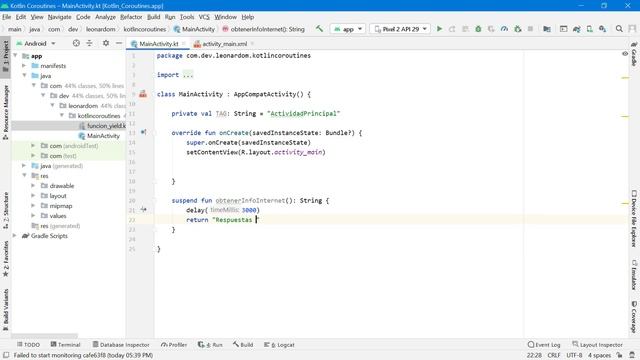Image resolution: width=640 pixels, height=360 pixels.
Task: Open the VCS menu
Action: click(204, 17)
